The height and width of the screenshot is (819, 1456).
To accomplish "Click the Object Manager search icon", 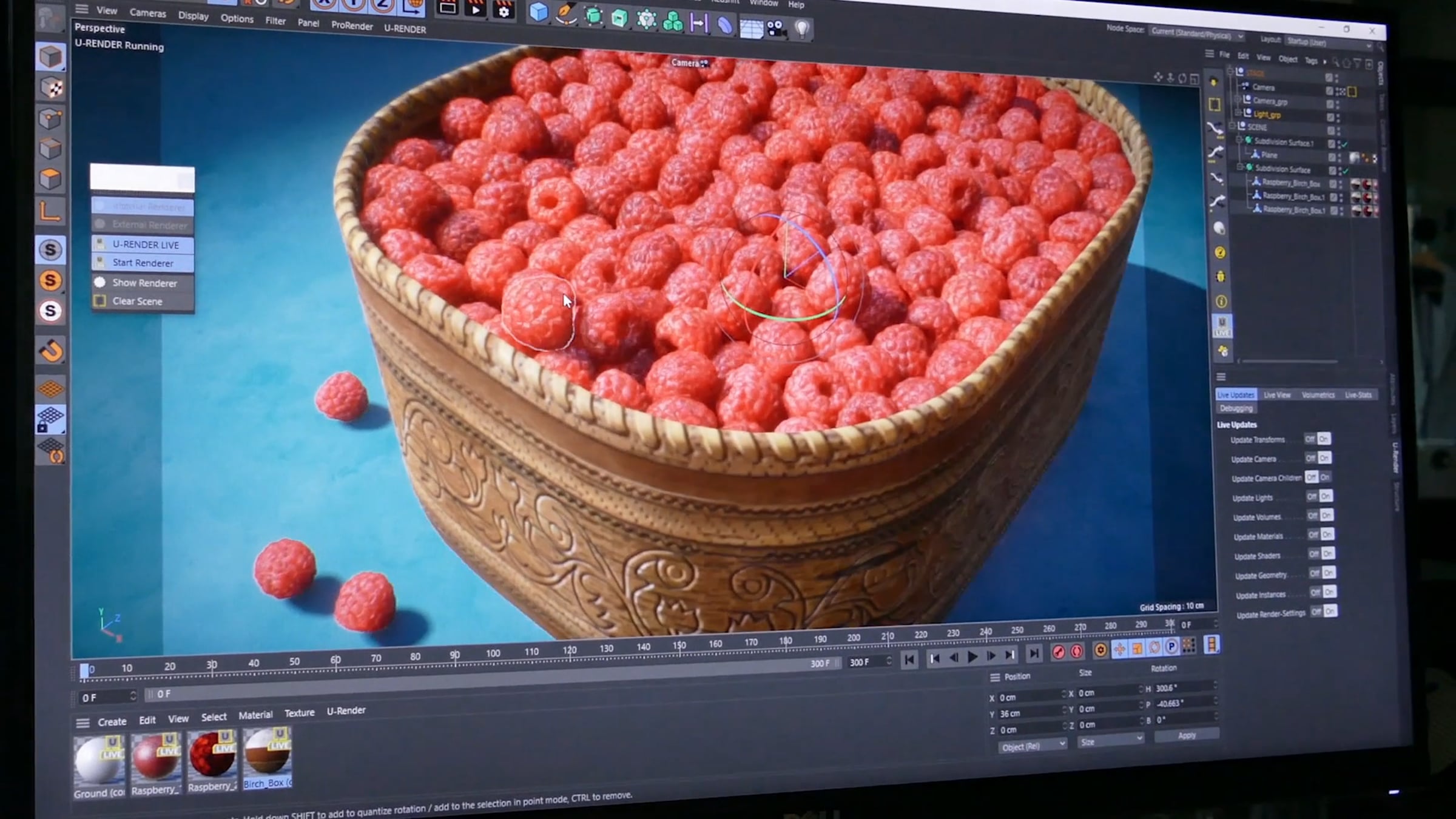I will pyautogui.click(x=1335, y=62).
